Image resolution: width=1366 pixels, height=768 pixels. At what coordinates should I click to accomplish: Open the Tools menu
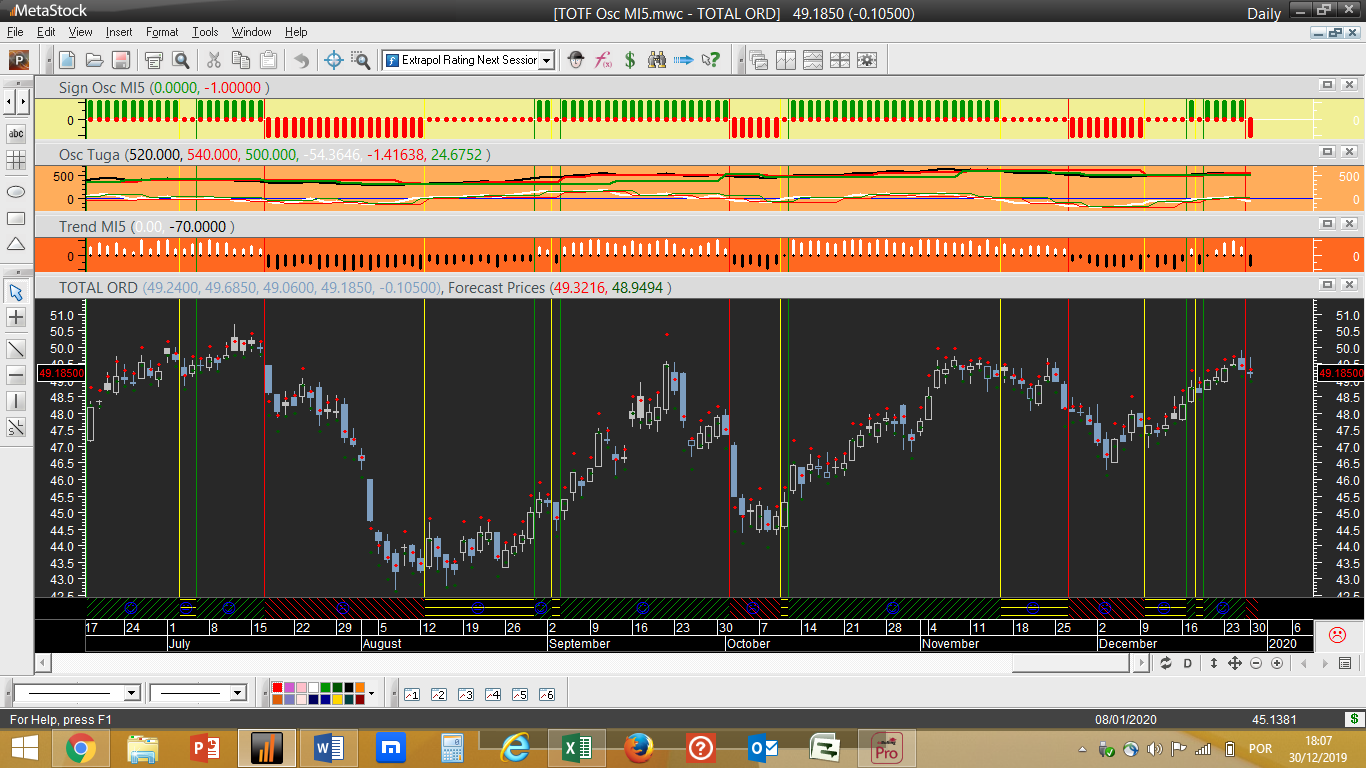point(205,32)
